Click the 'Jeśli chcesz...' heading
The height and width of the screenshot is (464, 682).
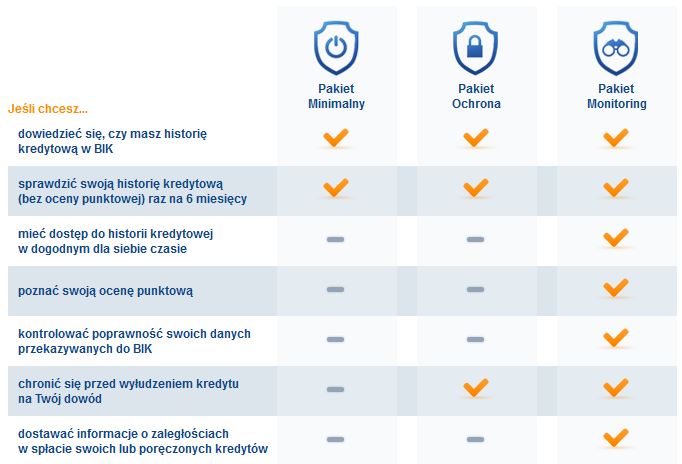[47, 108]
